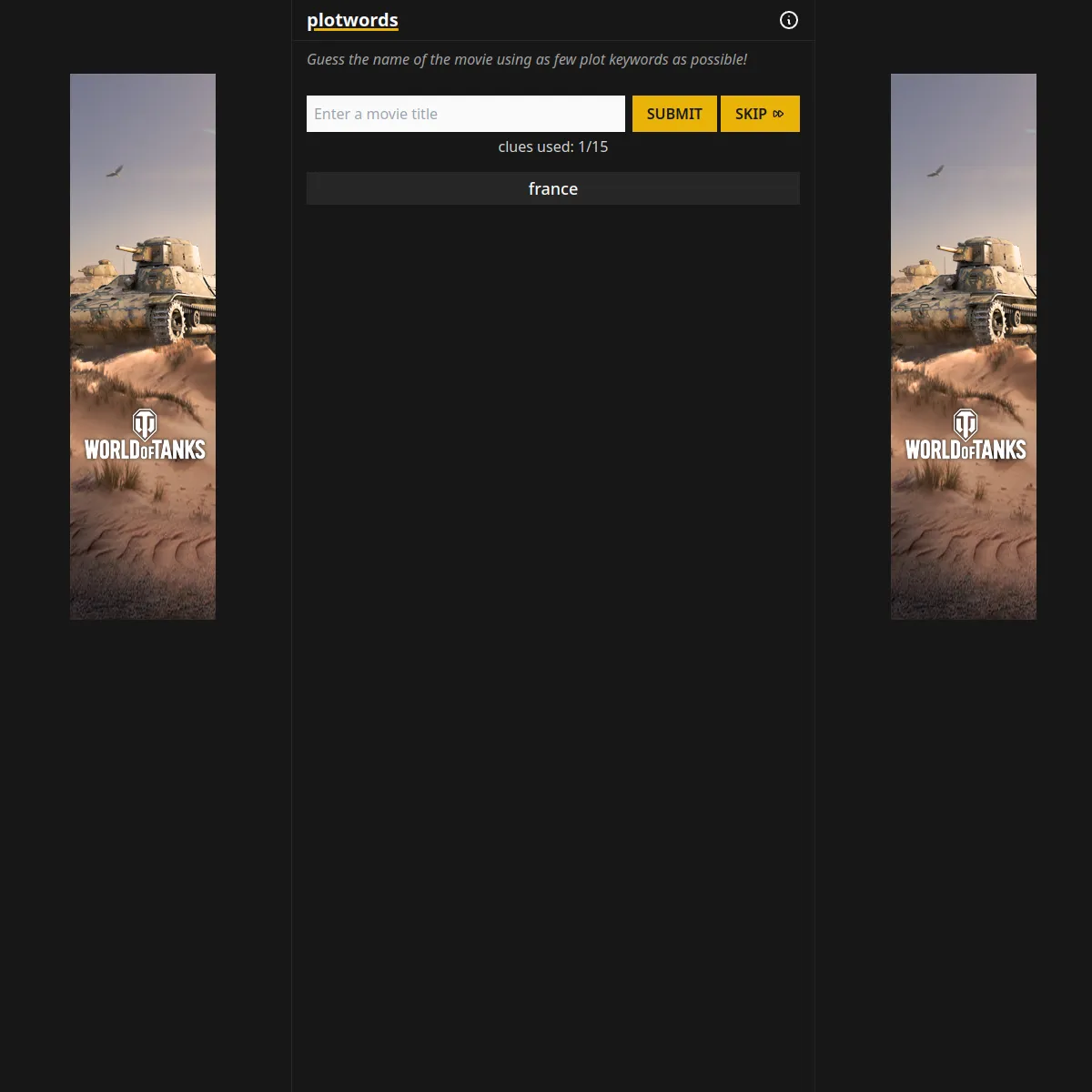Screen dimensions: 1092x1092
Task: Skip to the next clue
Action: click(760, 114)
